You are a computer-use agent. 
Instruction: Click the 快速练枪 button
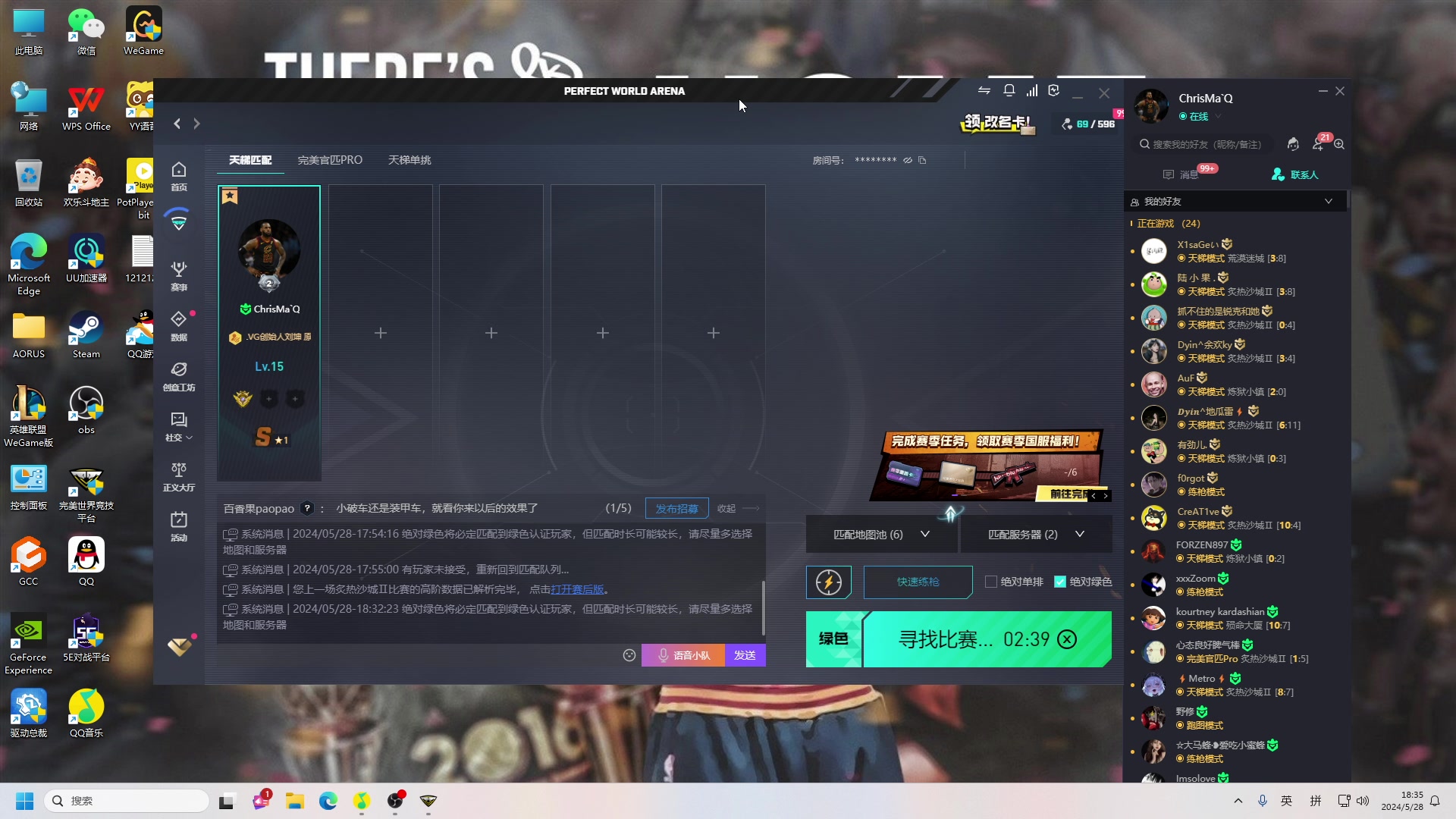pos(918,582)
